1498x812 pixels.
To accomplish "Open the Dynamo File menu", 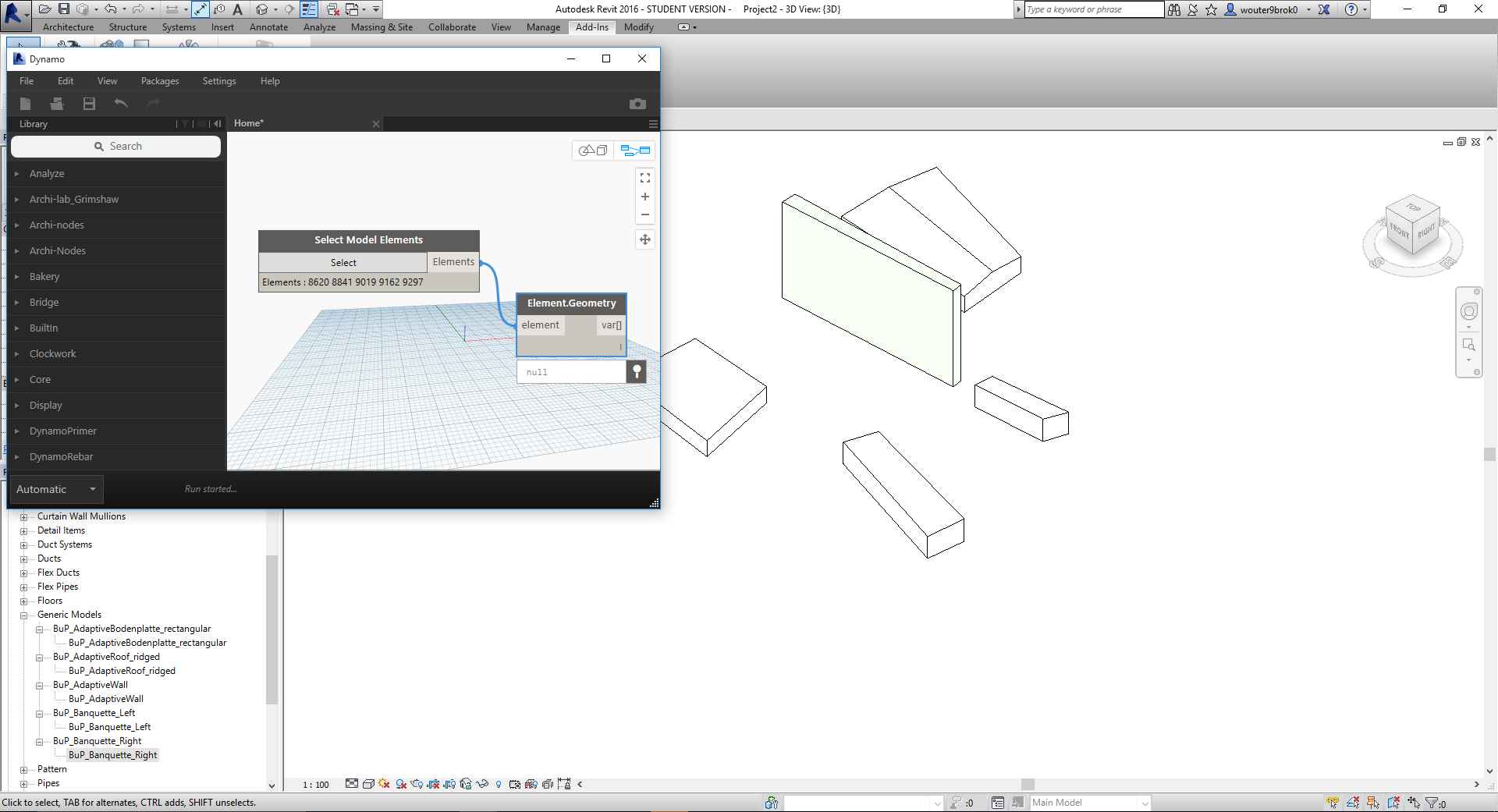I will pyautogui.click(x=27, y=81).
